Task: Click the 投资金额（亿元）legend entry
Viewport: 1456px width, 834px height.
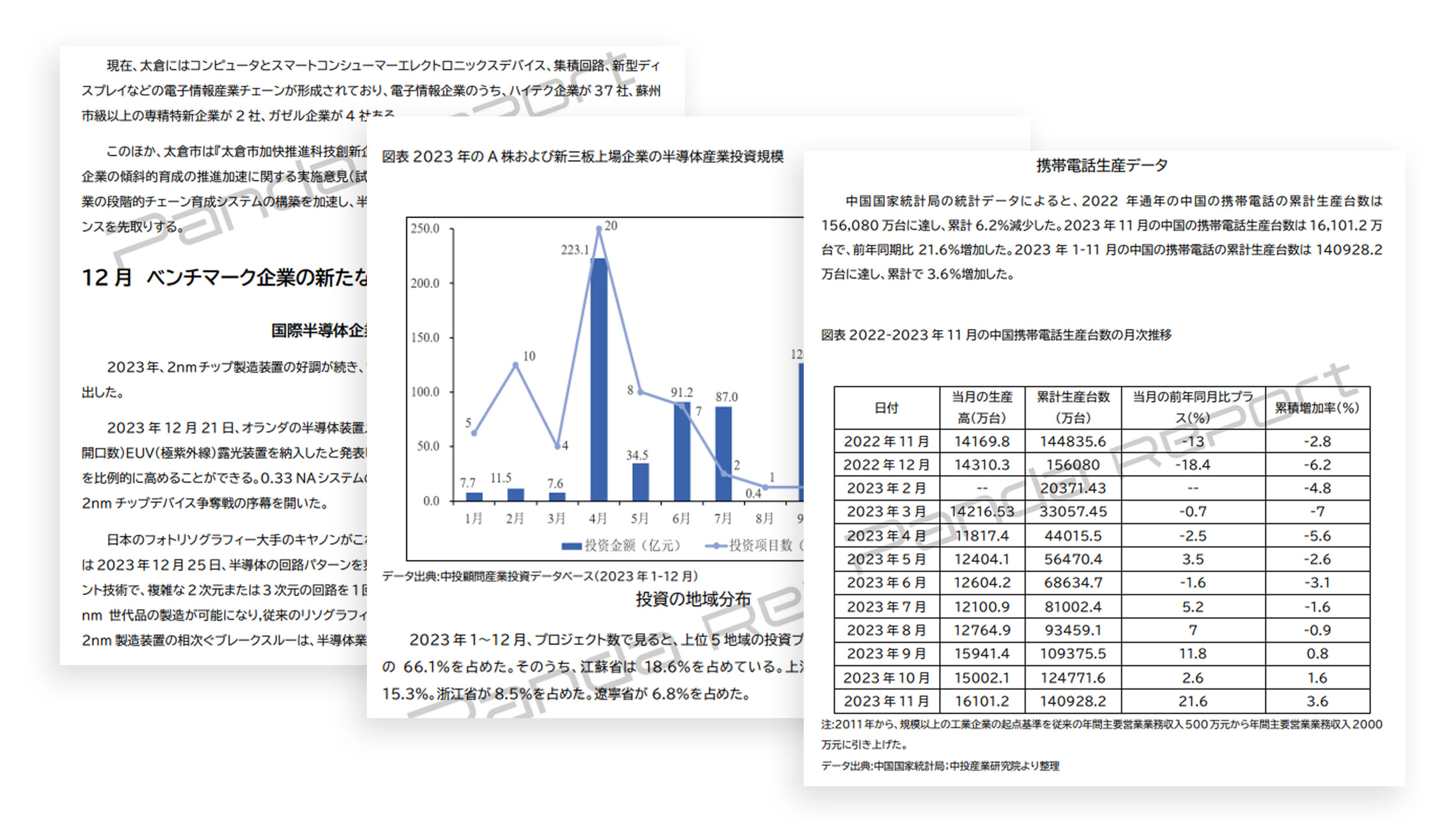Action: 621,546
